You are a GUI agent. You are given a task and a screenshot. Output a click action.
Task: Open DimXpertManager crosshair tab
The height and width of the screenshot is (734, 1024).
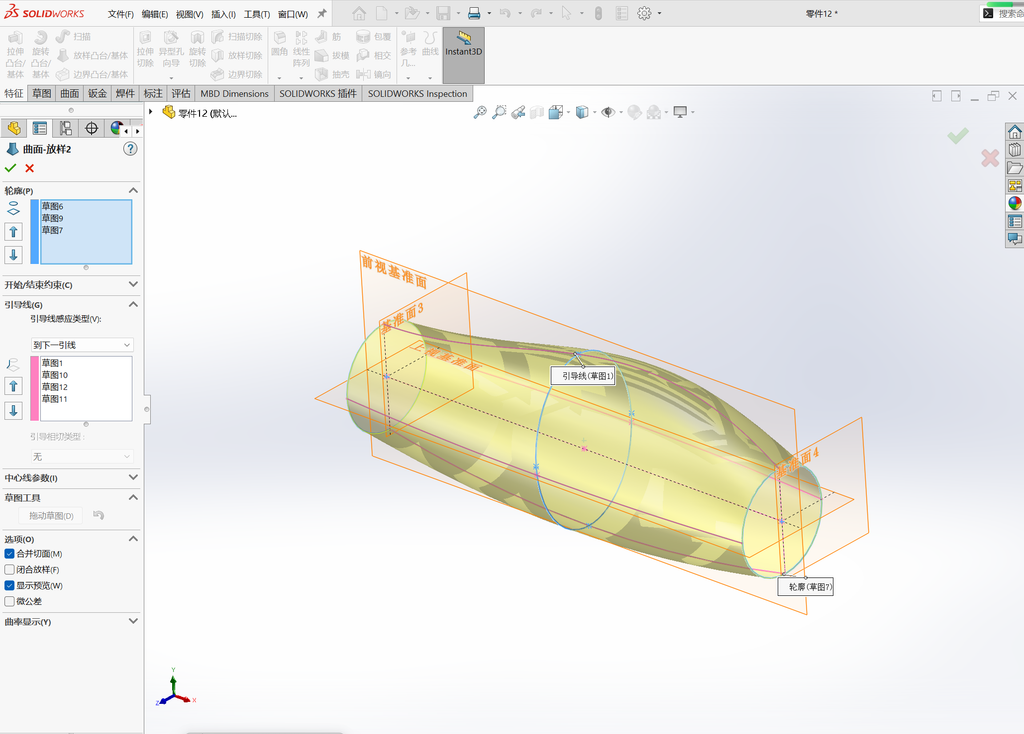point(91,129)
